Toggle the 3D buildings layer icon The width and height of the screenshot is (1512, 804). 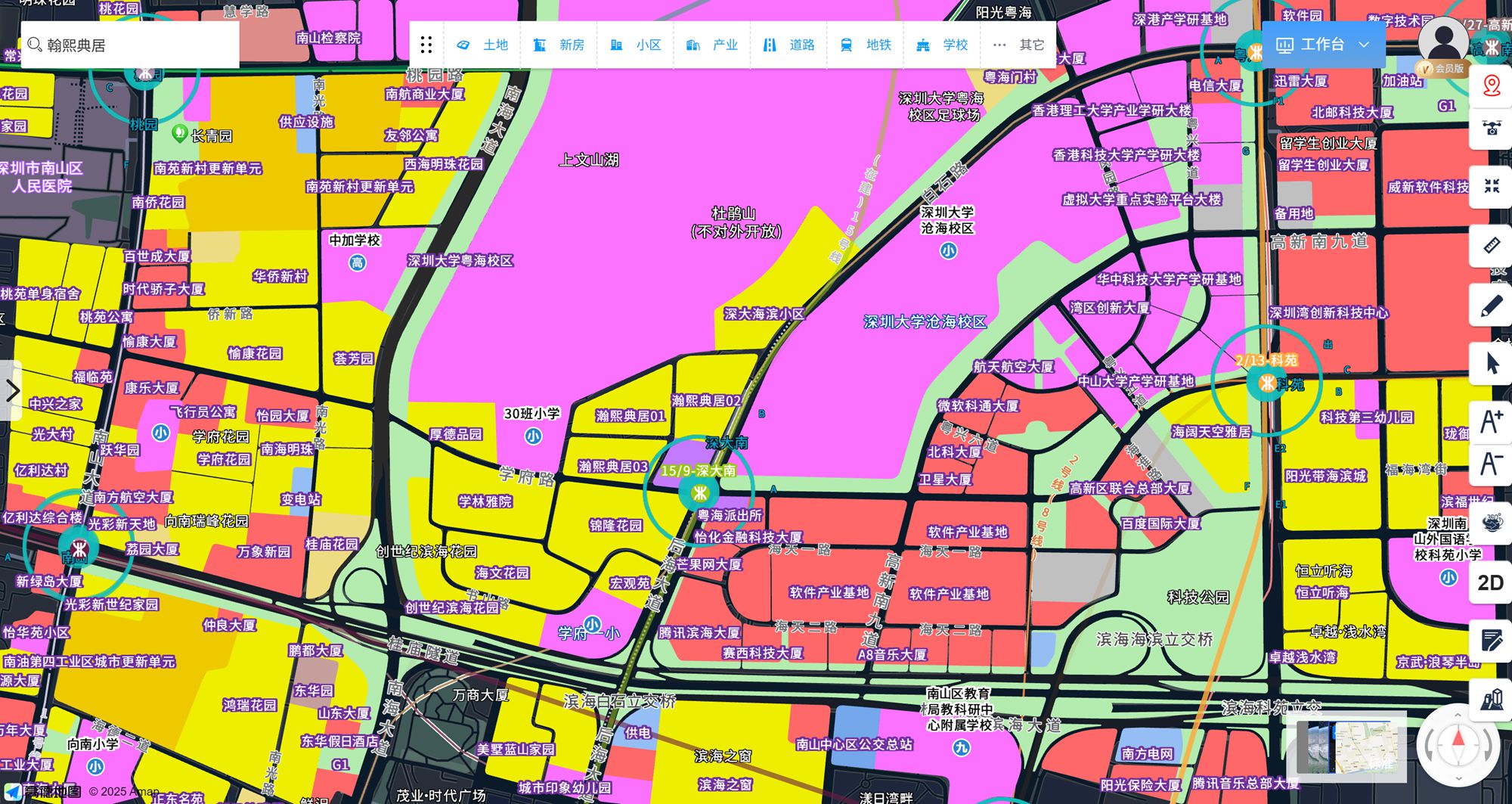click(1491, 700)
